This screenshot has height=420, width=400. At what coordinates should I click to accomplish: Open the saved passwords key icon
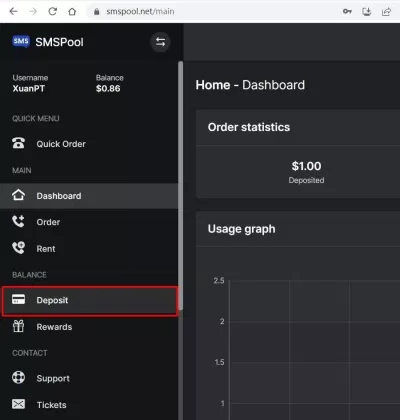[347, 12]
